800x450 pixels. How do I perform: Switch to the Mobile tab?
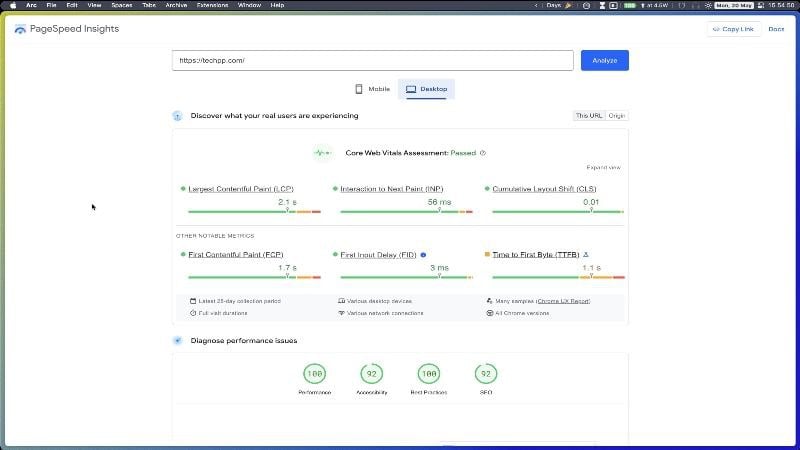coord(372,89)
